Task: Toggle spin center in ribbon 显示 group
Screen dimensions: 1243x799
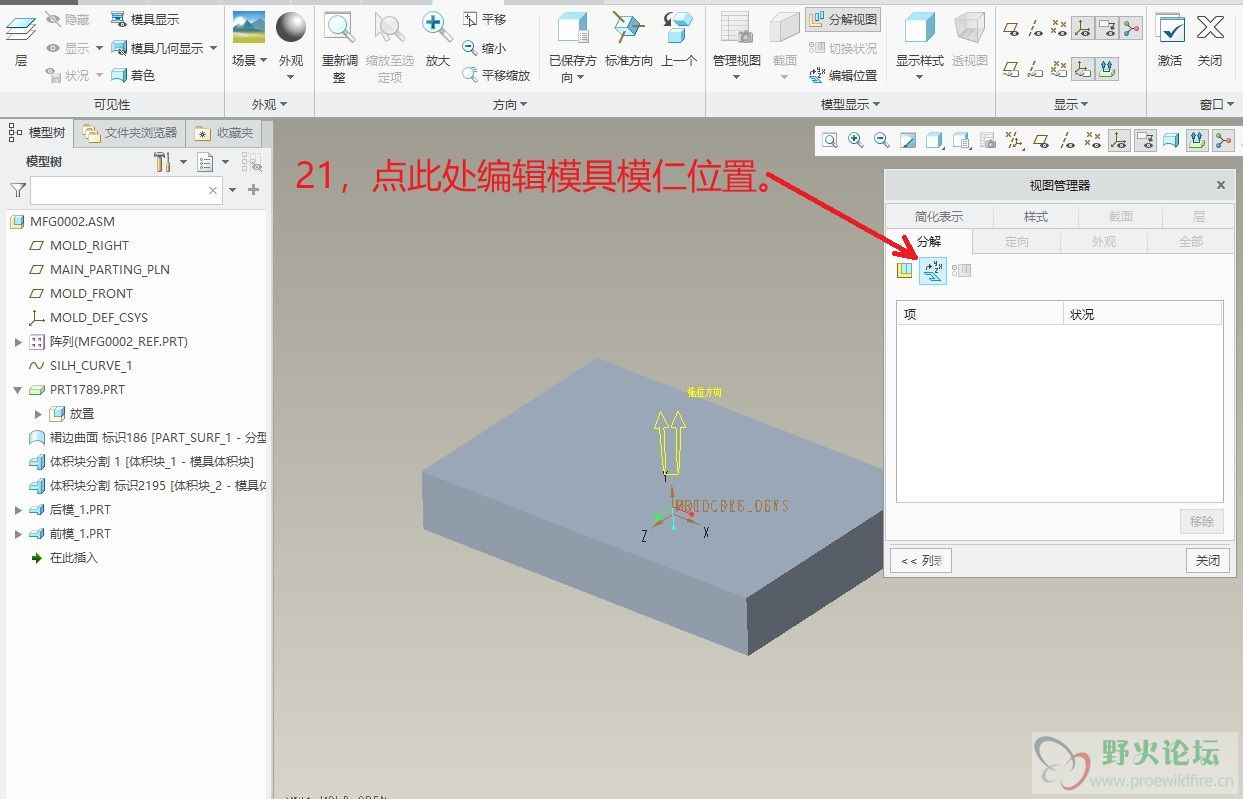Action: (x=1131, y=29)
